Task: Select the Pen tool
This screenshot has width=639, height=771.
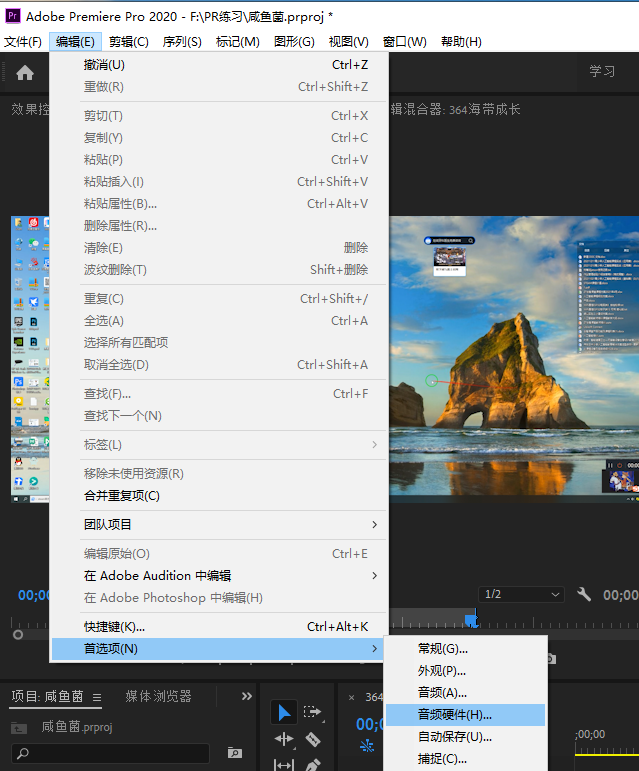Action: click(313, 765)
